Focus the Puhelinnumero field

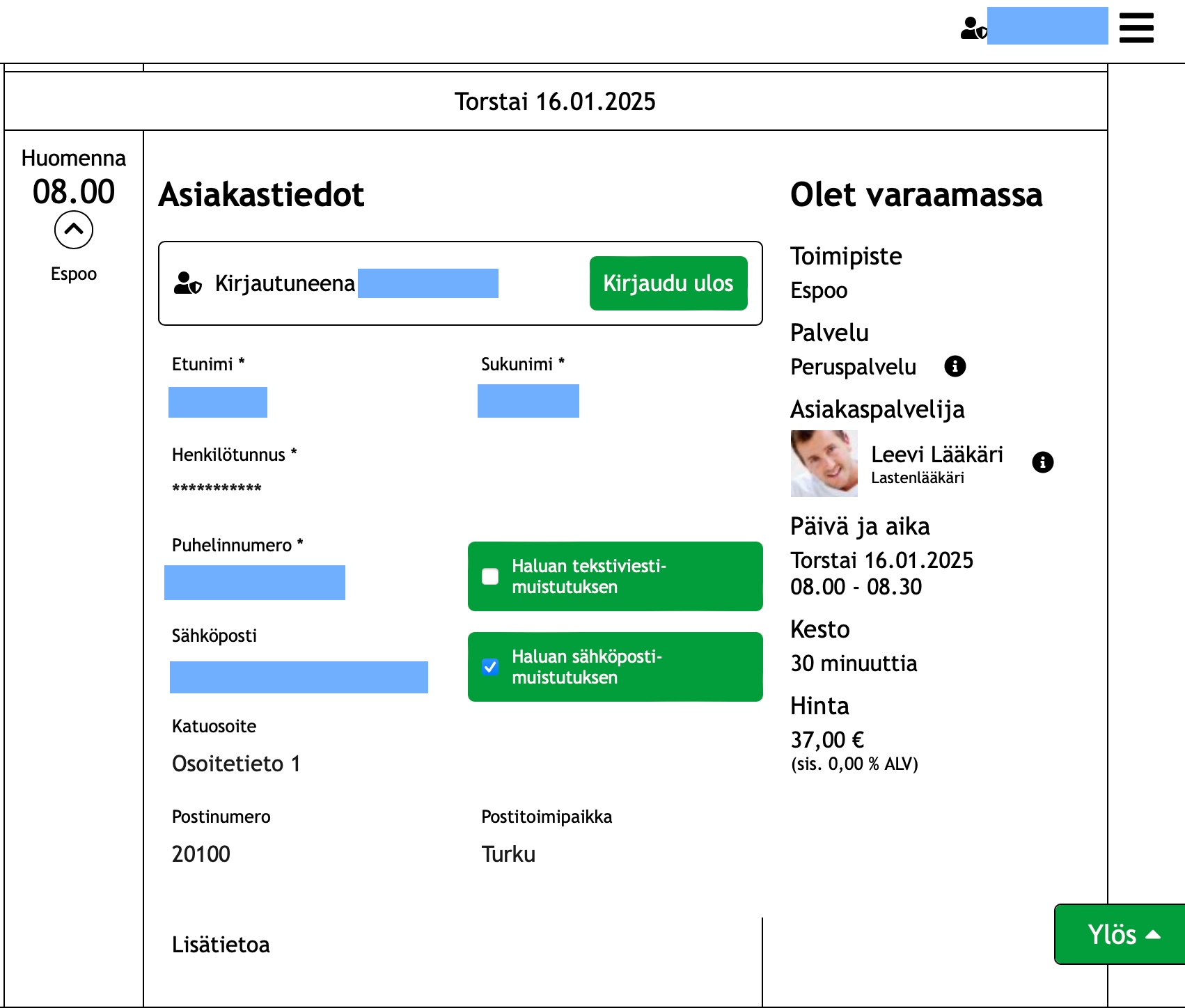pyautogui.click(x=255, y=583)
